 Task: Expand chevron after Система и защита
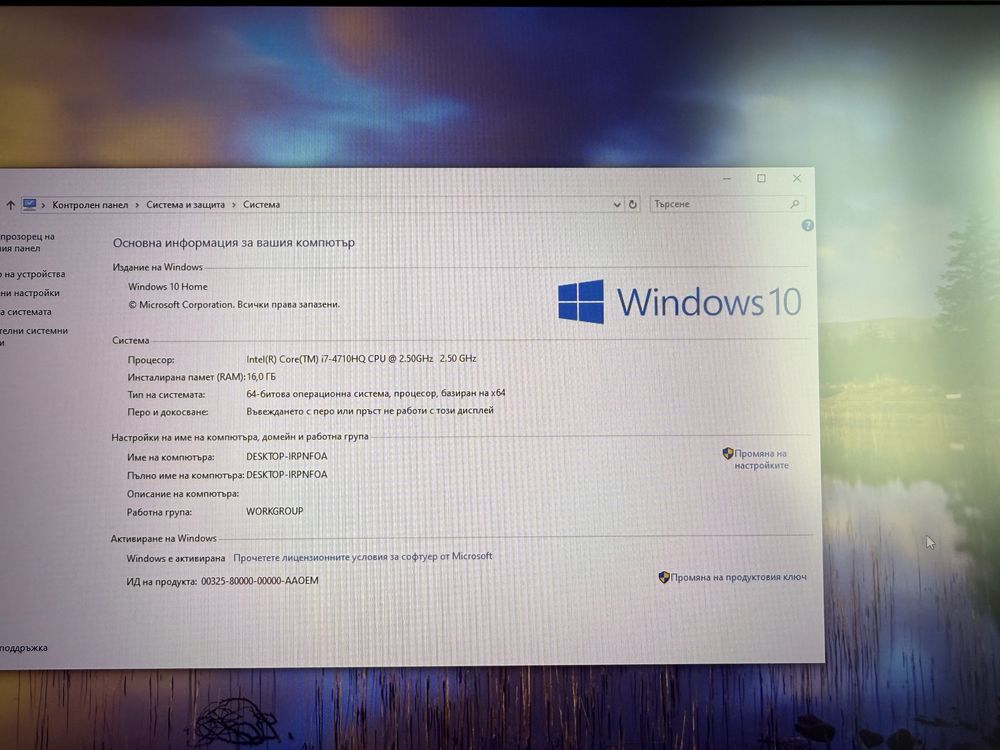(x=234, y=205)
